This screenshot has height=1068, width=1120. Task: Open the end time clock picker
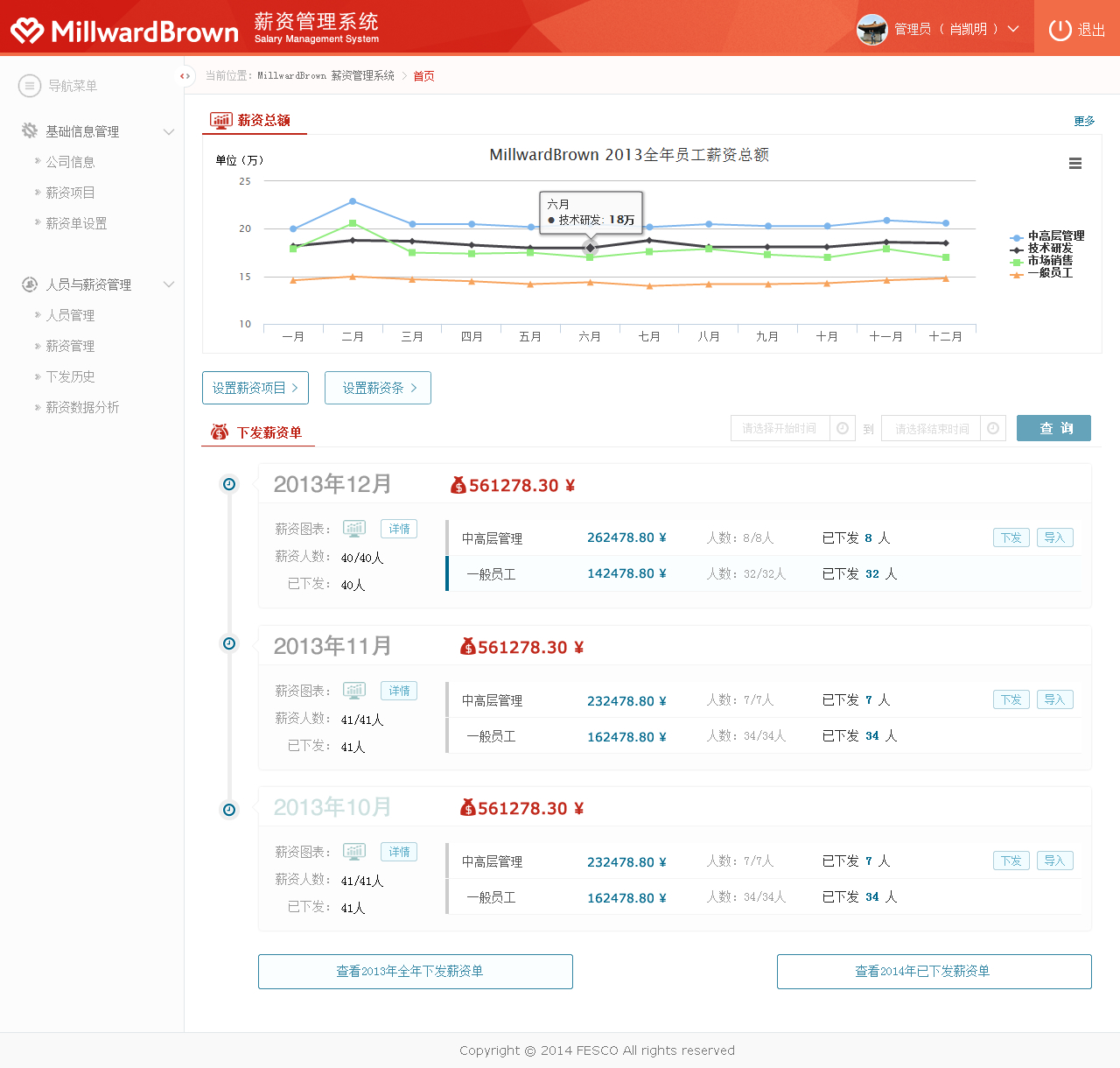click(993, 428)
